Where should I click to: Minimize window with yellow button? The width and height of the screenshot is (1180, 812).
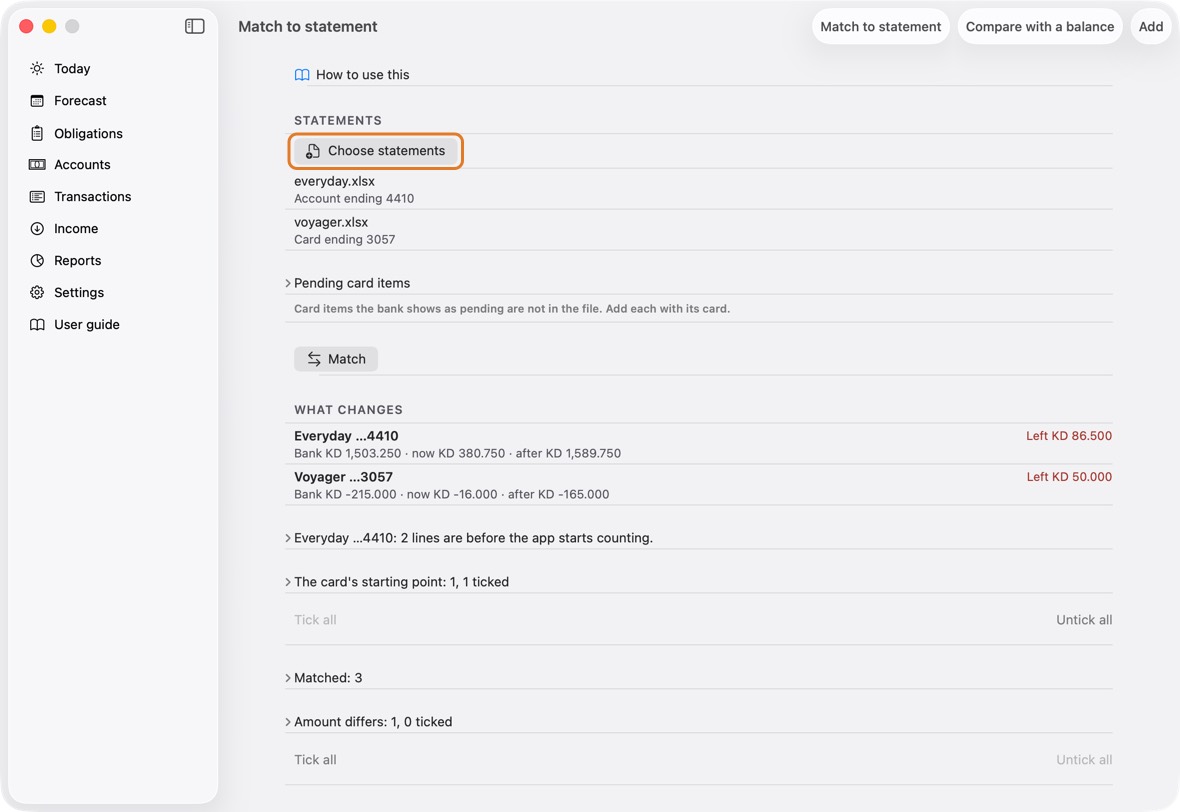pos(49,26)
